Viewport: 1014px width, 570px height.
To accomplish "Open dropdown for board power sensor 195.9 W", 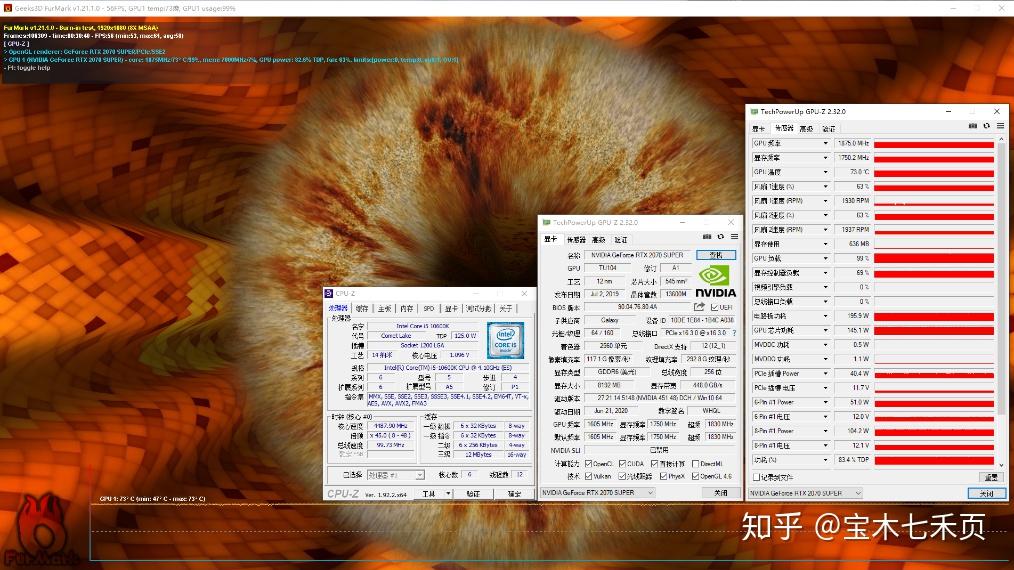I will pyautogui.click(x=825, y=316).
